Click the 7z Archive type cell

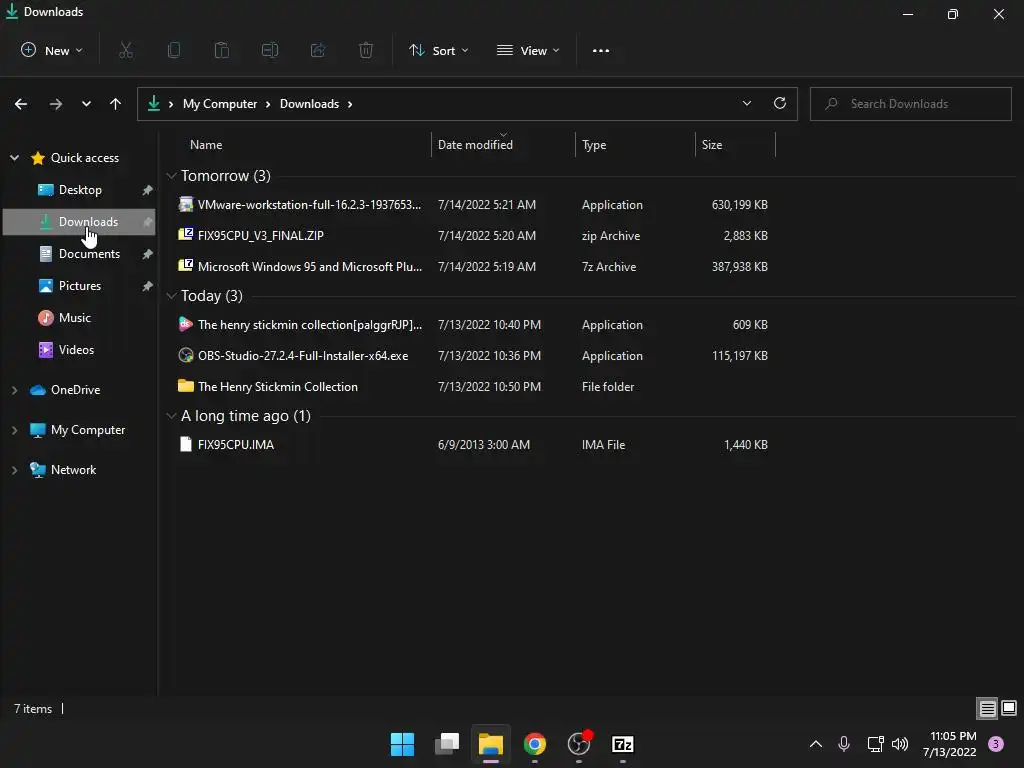[x=609, y=266]
